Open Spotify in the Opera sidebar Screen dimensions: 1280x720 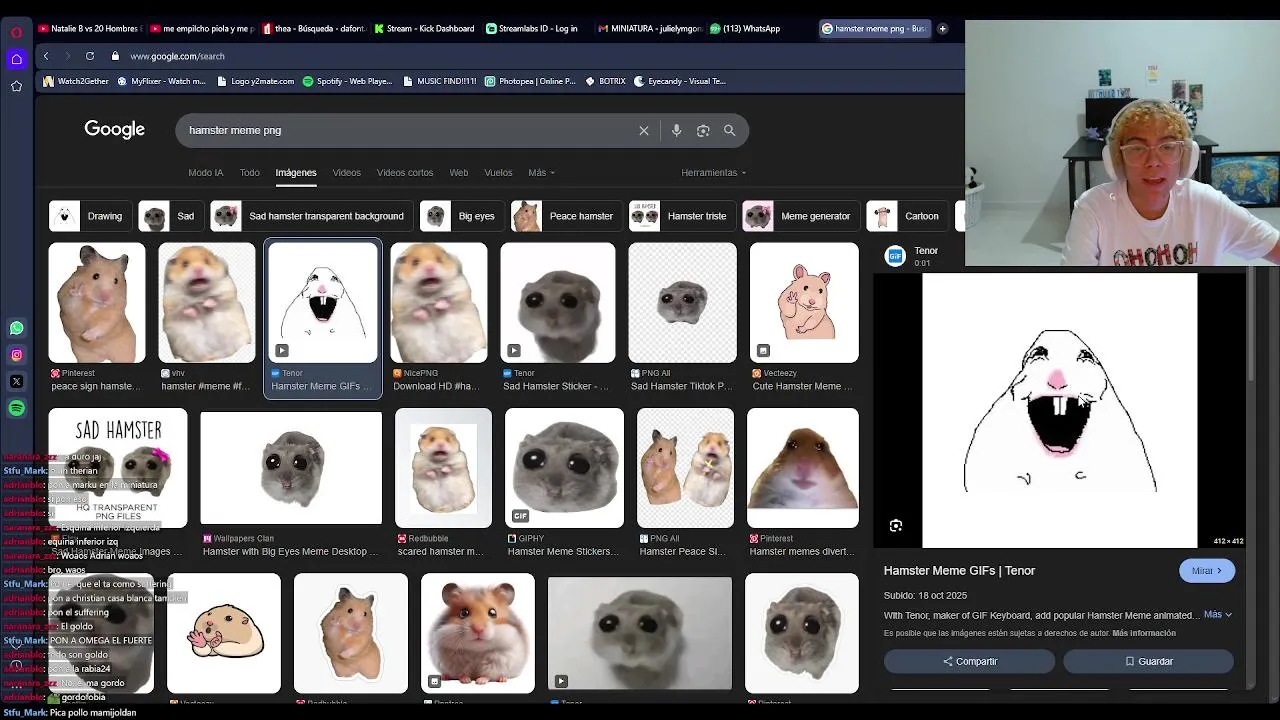click(x=16, y=408)
